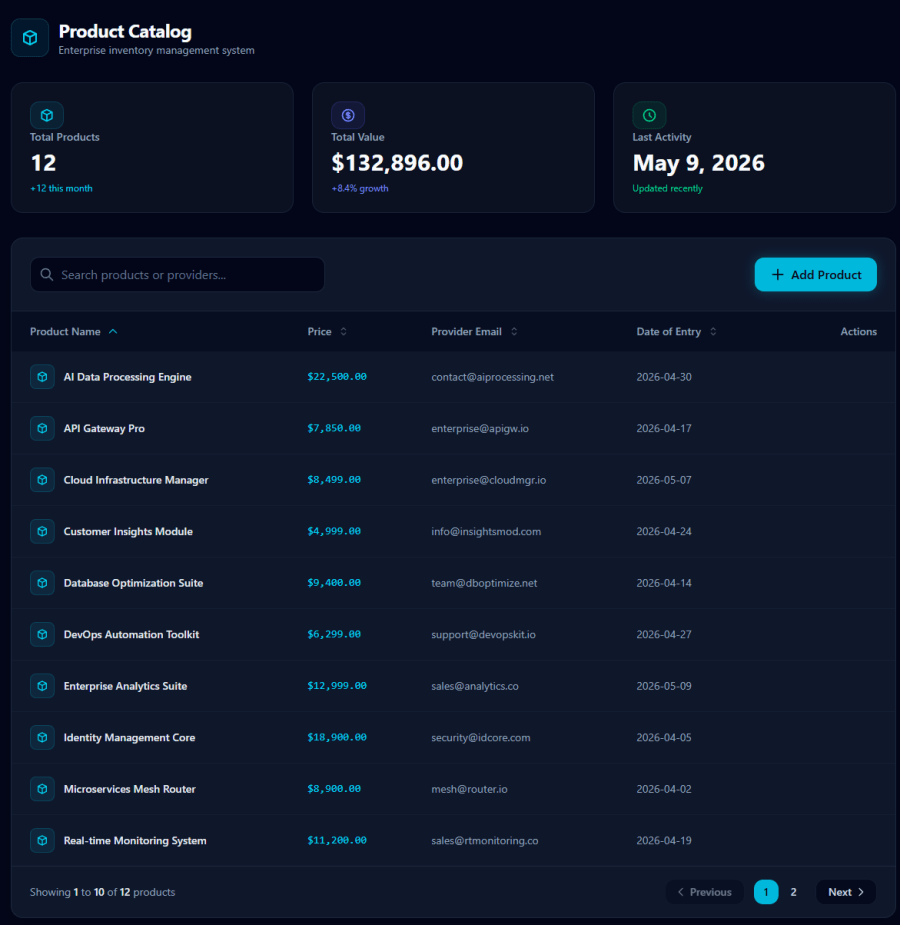Select the AI Data Processing Engine name
900x925 pixels.
coord(127,377)
